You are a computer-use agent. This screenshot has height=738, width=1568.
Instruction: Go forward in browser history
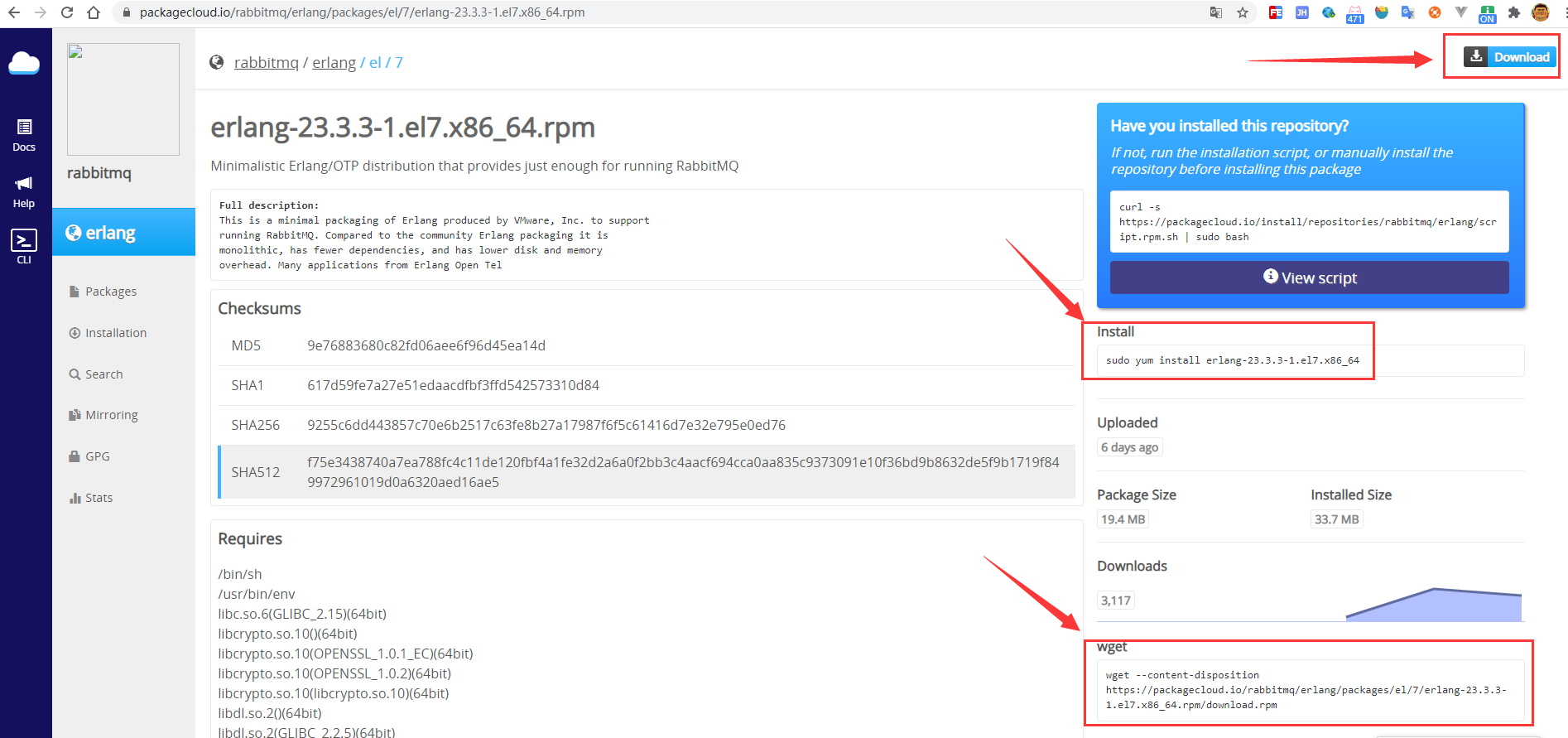pyautogui.click(x=41, y=12)
